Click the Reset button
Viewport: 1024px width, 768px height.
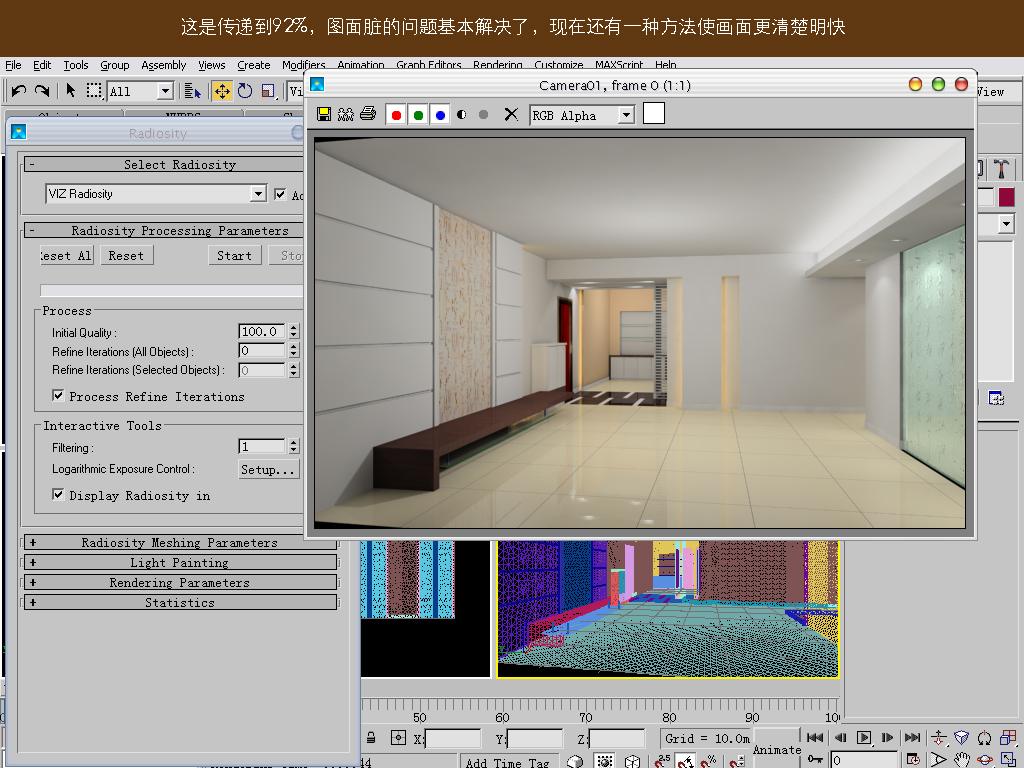click(x=126, y=255)
